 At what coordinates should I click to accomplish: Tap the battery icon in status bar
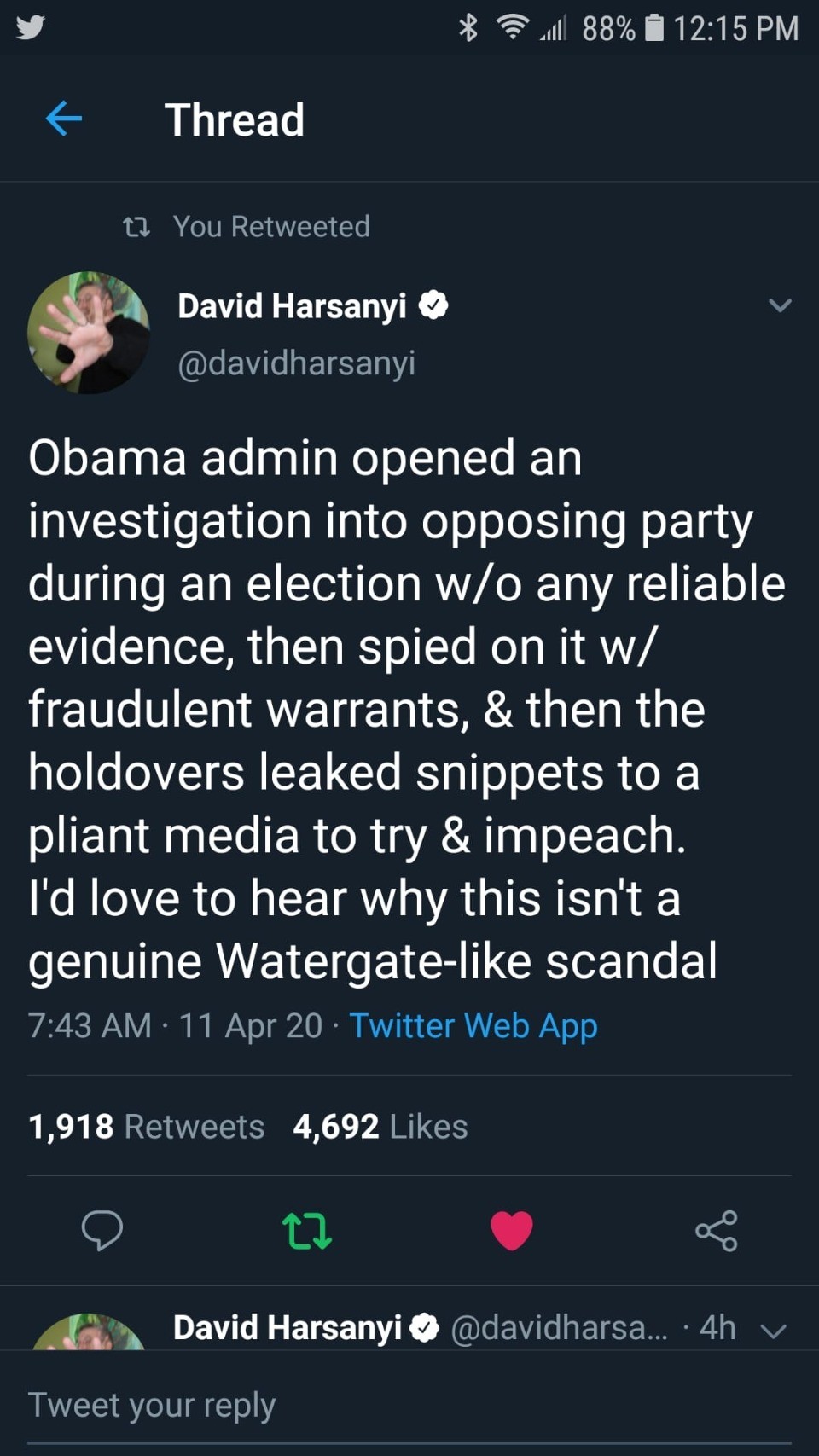click(654, 28)
